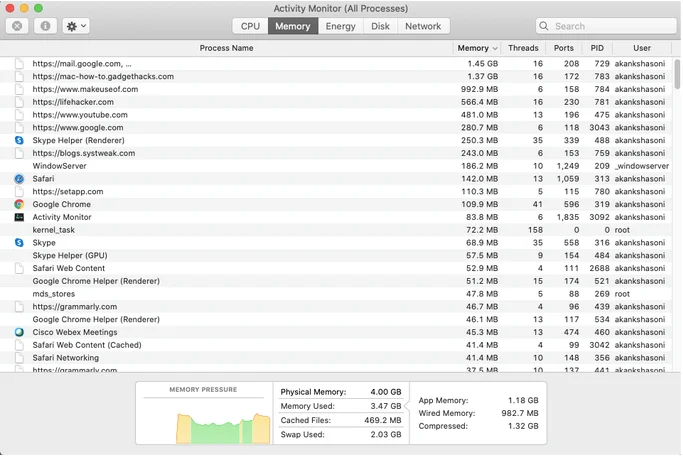Open the gear actions dropdown menu

(76, 26)
